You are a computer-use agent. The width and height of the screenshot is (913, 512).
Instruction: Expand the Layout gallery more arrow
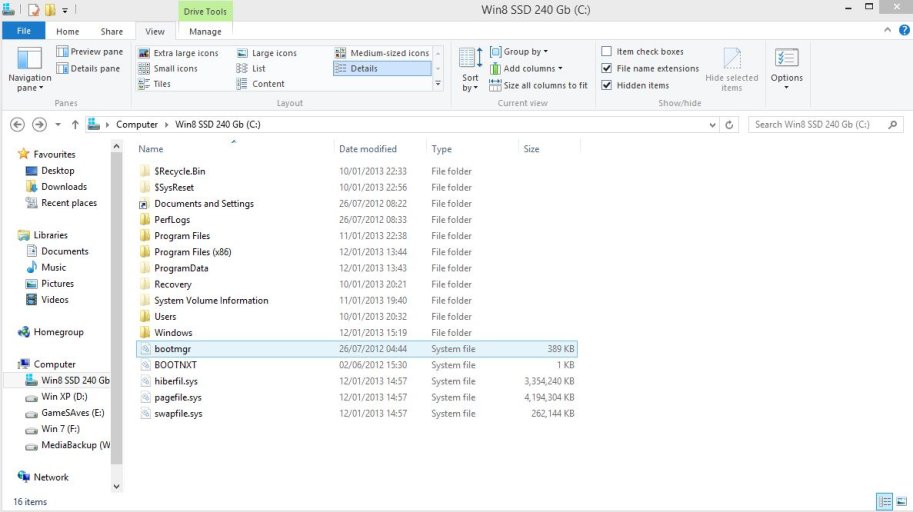click(x=438, y=84)
